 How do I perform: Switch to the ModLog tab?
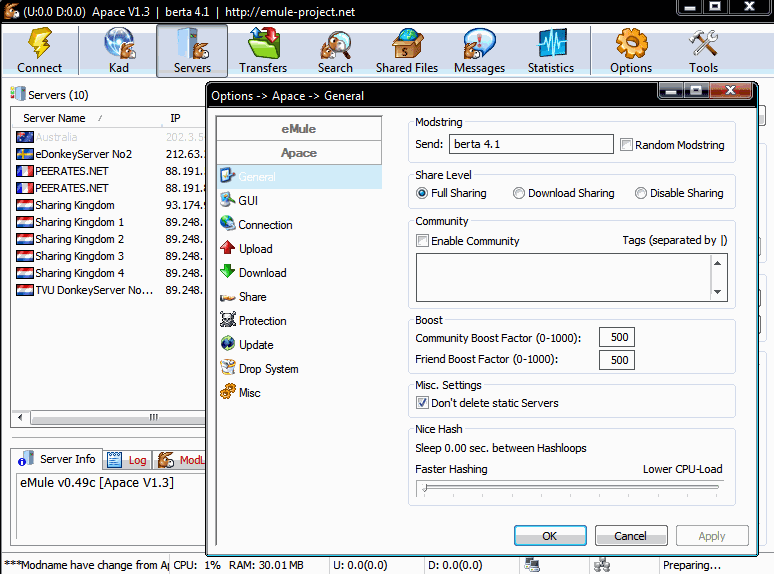coord(180,460)
